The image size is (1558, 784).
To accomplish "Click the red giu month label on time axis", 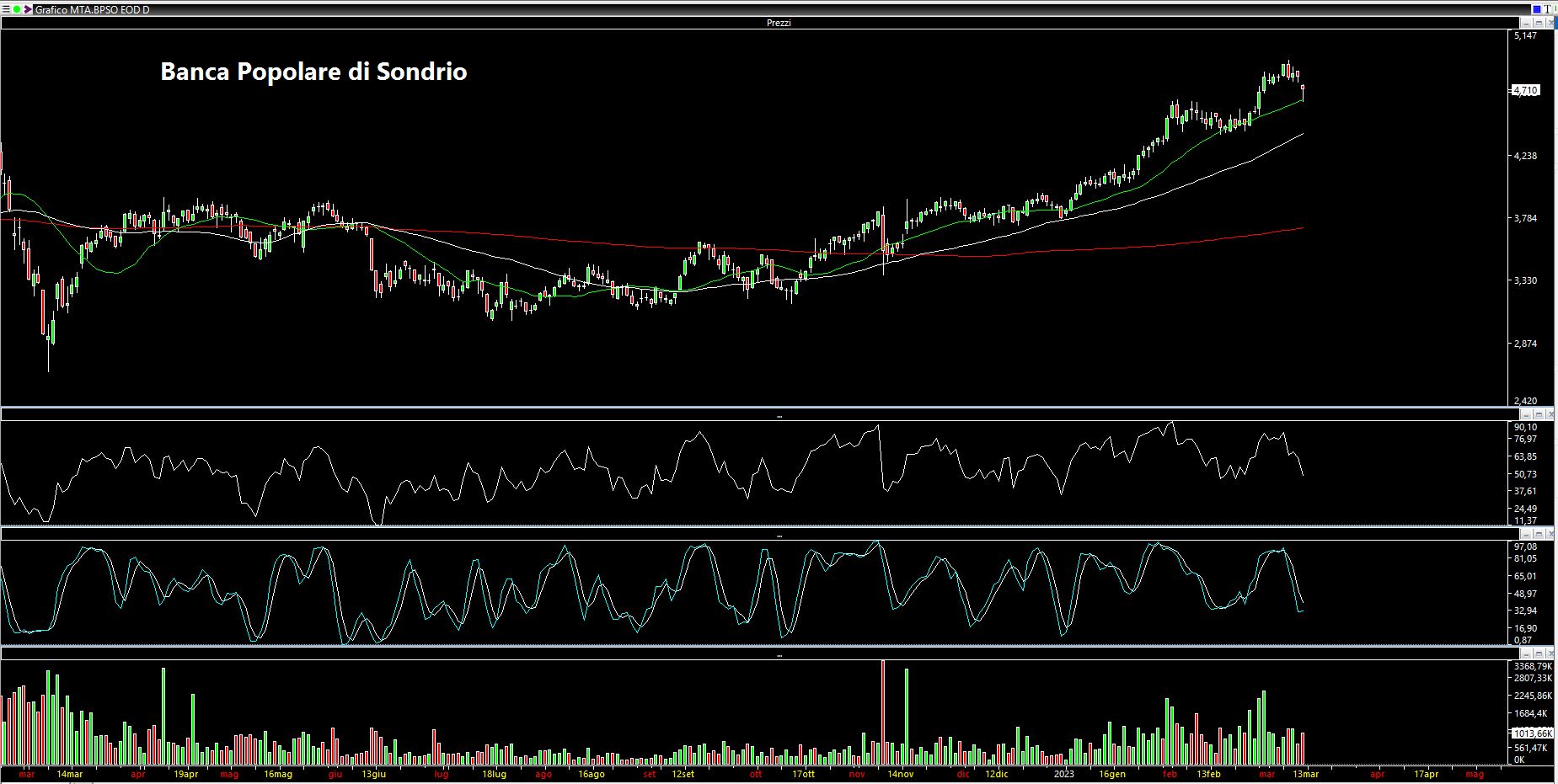I will (x=335, y=774).
